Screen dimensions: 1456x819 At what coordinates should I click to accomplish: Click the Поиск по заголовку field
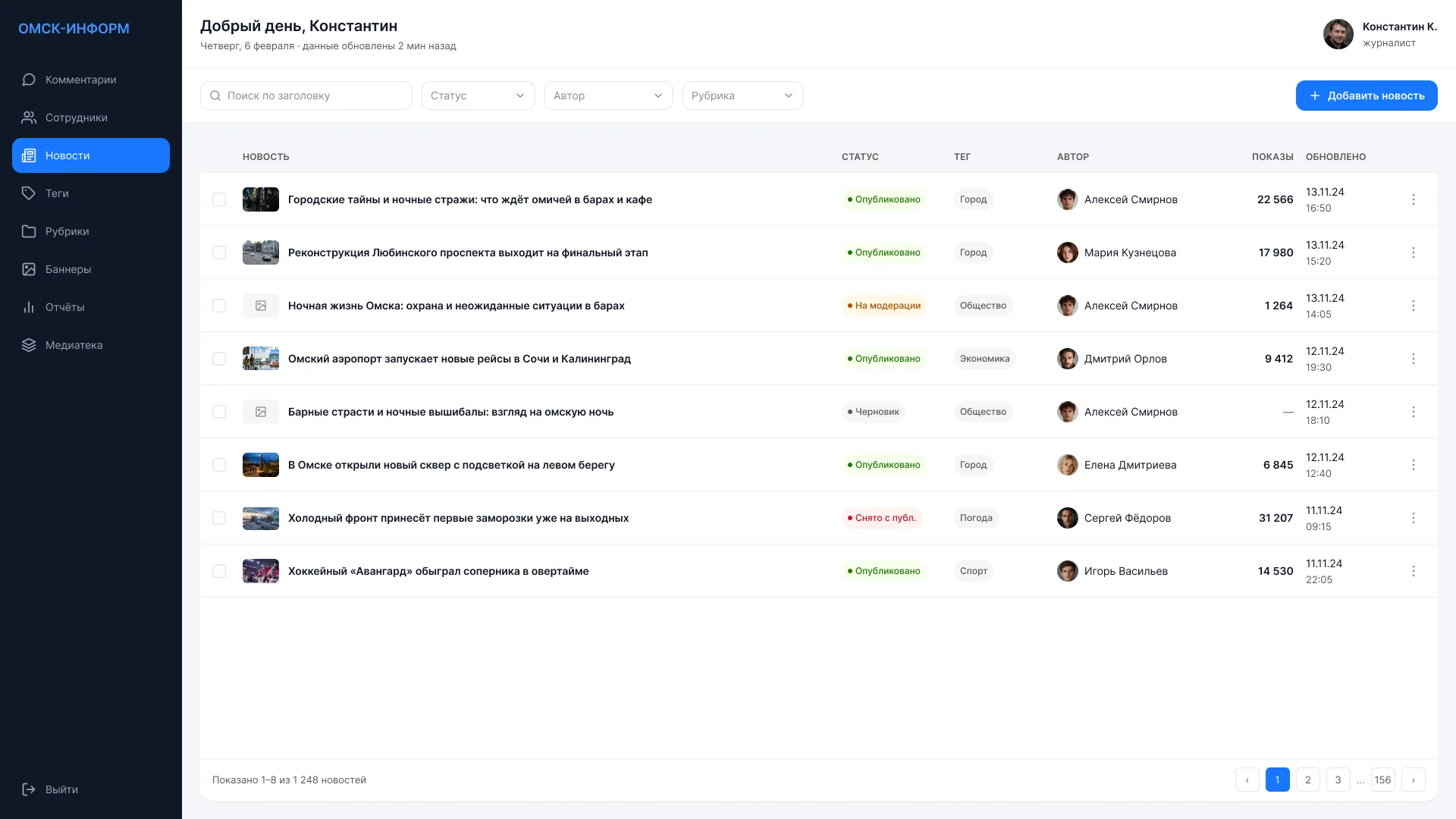pos(306,96)
